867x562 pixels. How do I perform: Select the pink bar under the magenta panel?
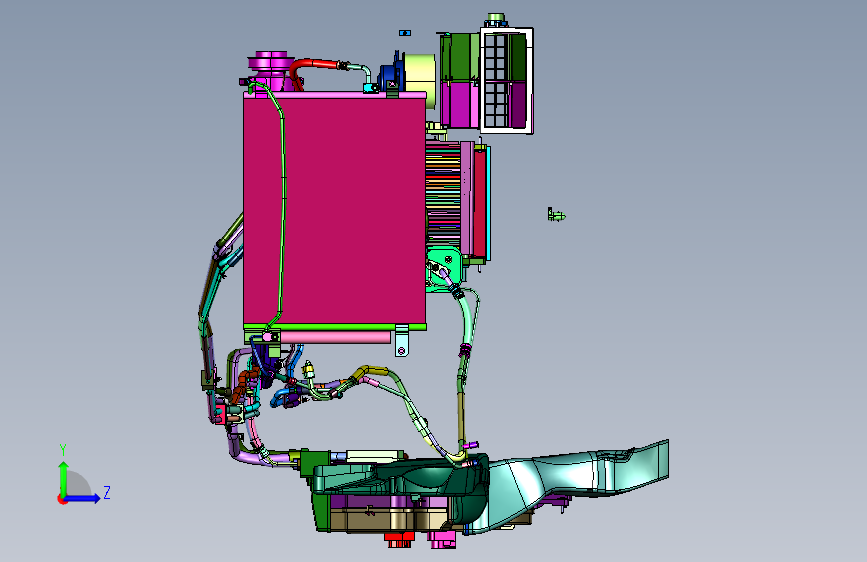coord(335,337)
